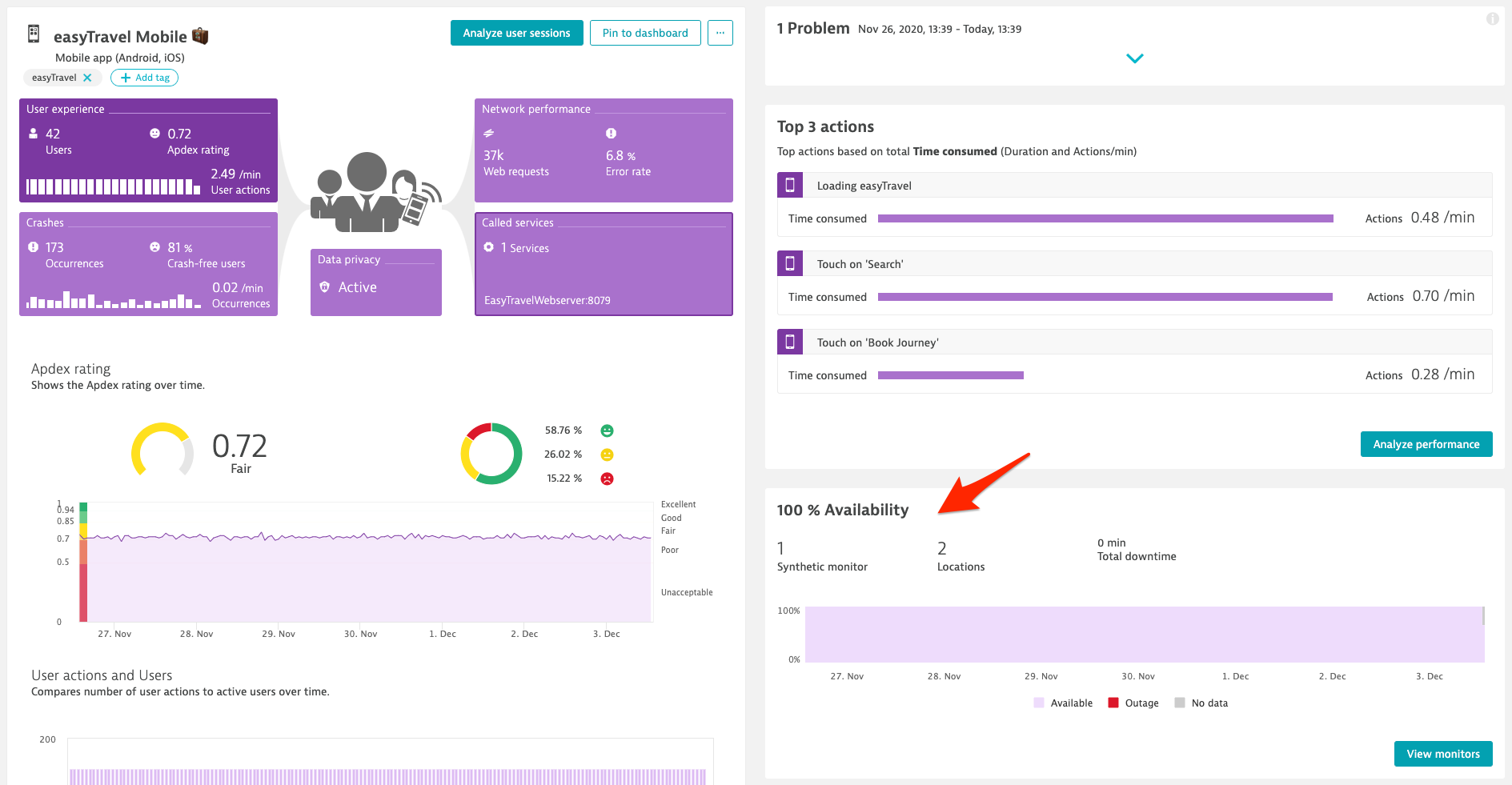Click the Touch on 'Search' action icon
1512x785 pixels.
click(790, 263)
